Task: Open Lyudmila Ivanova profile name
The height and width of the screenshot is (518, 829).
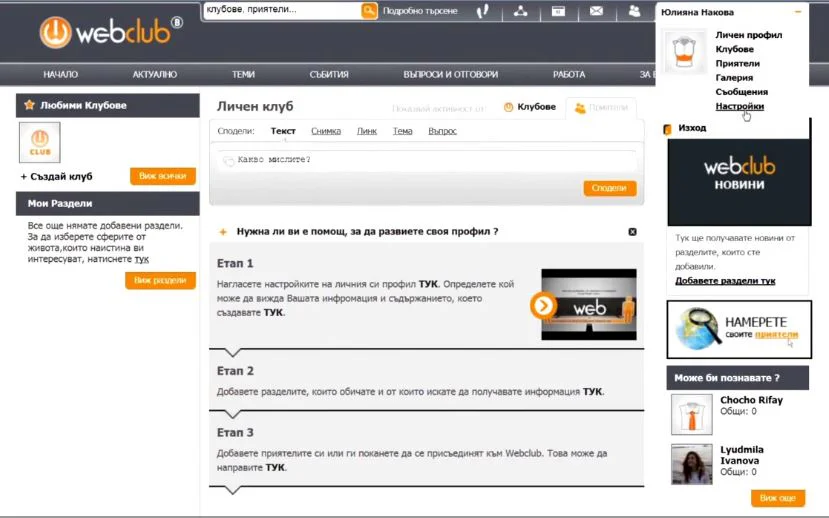Action: click(742, 455)
